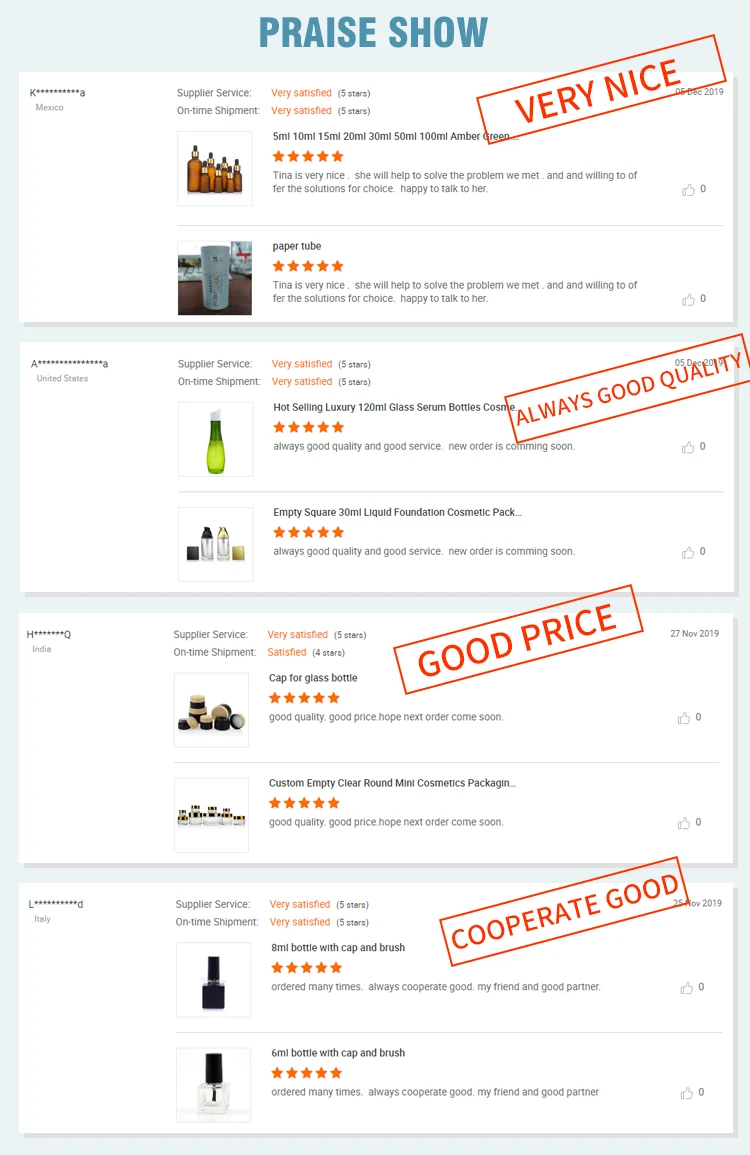750x1155 pixels.
Task: Open the green serum bottle thumbnail
Action: click(x=215, y=440)
